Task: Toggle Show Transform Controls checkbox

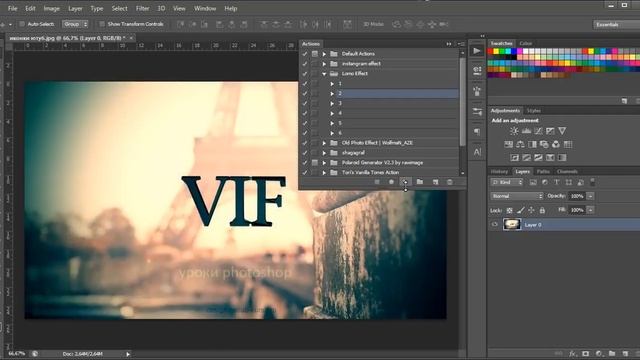Action: point(102,24)
